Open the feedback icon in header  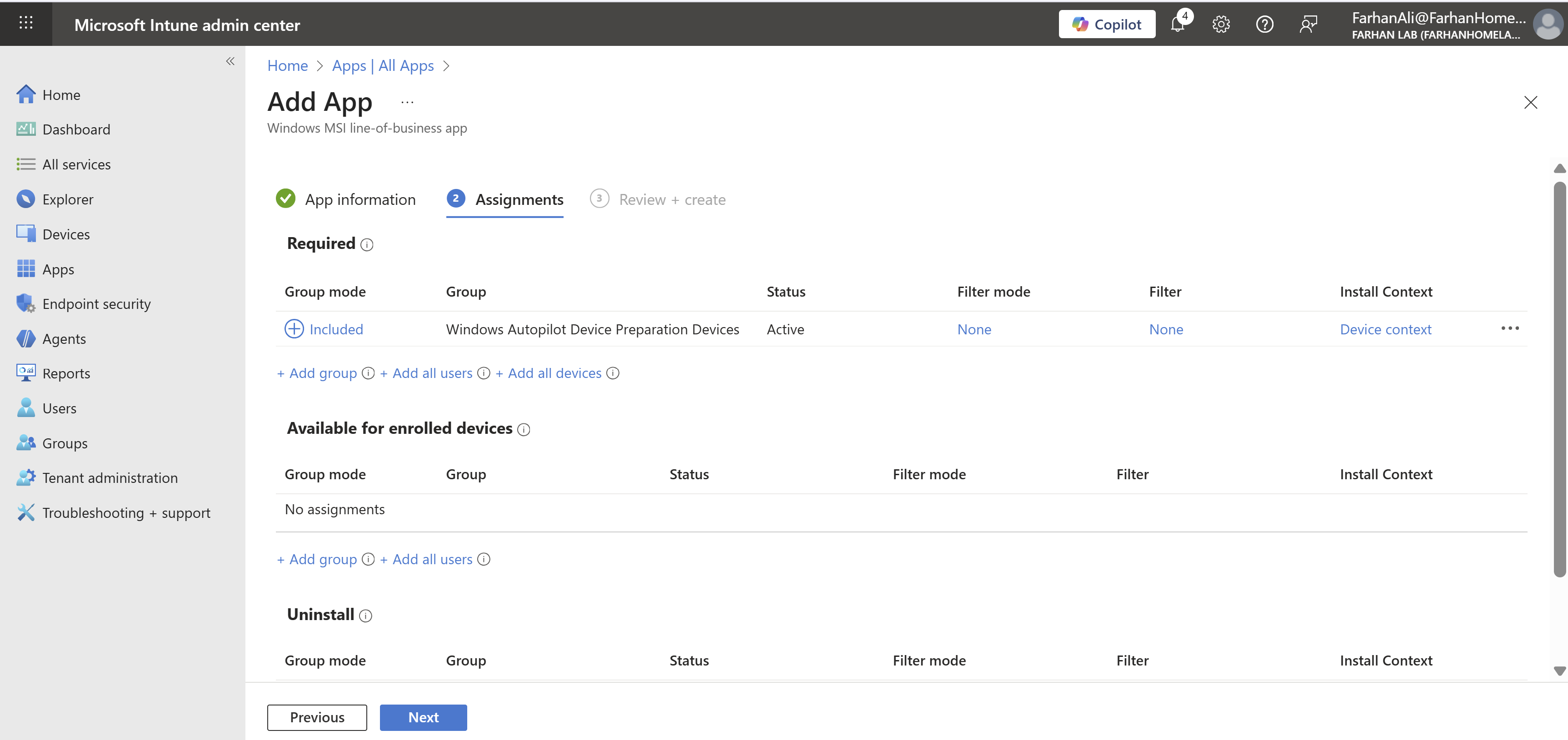1308,25
